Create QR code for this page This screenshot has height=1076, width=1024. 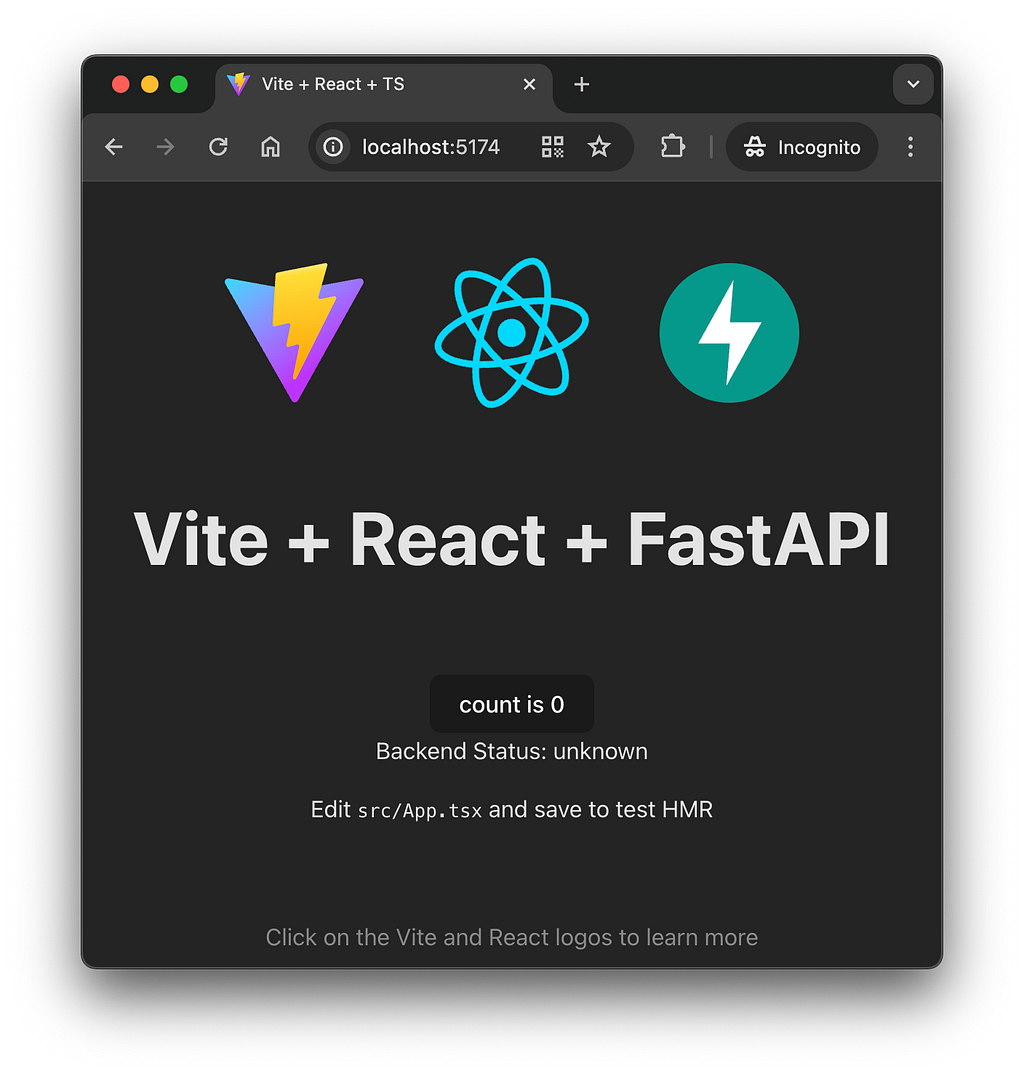click(552, 147)
